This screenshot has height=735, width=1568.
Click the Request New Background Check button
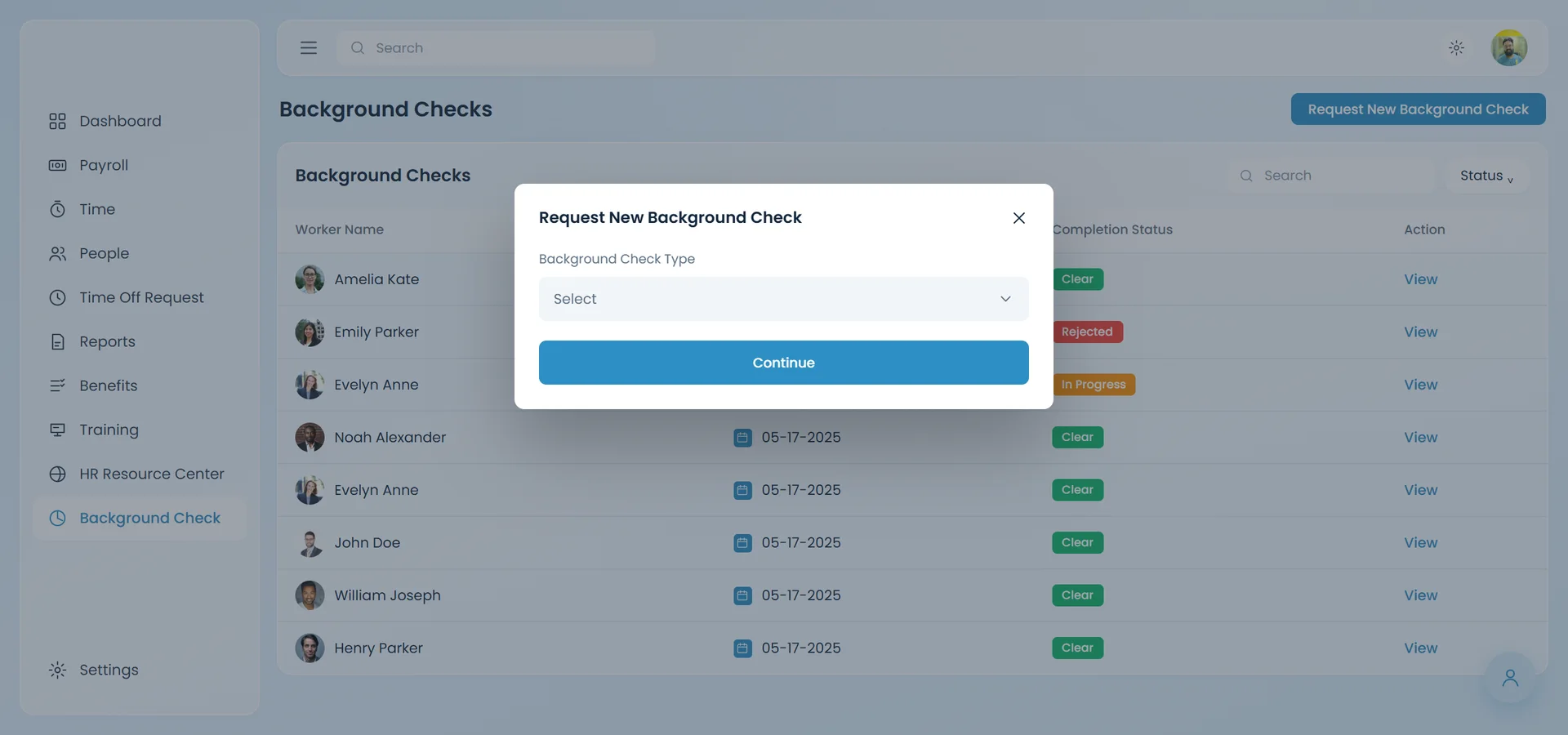[x=1418, y=109]
